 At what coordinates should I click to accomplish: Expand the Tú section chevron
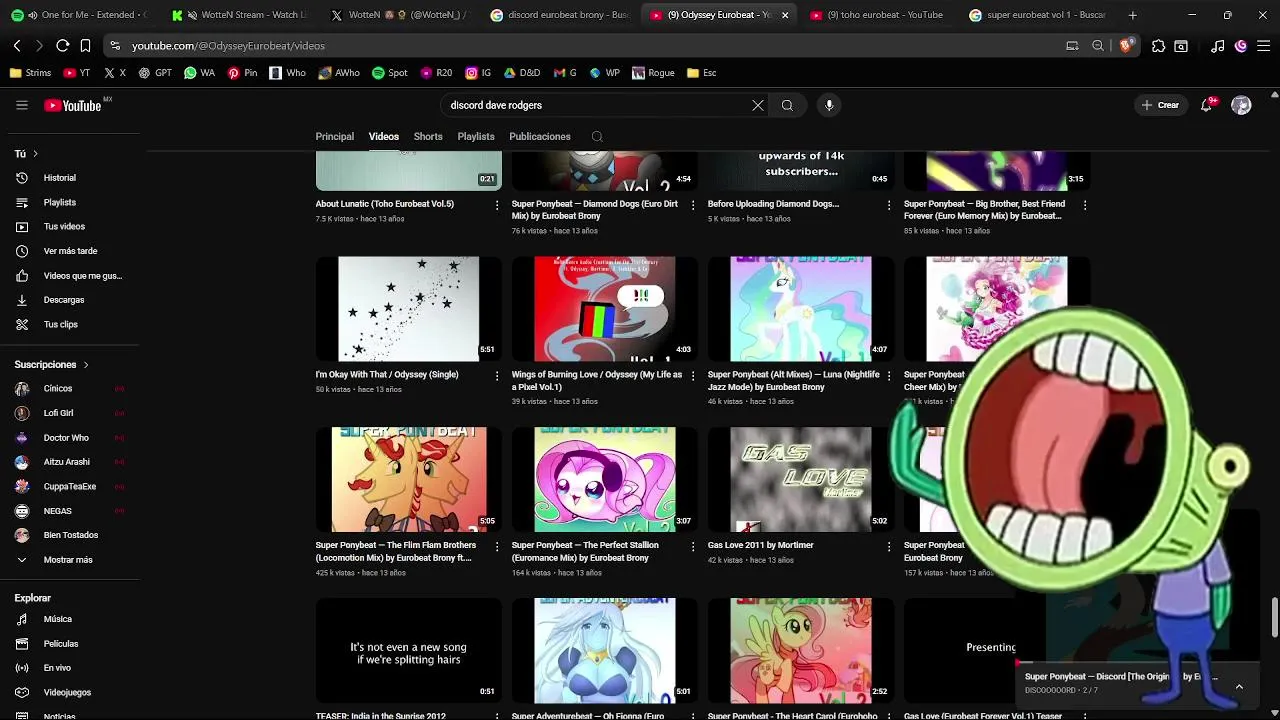click(35, 154)
